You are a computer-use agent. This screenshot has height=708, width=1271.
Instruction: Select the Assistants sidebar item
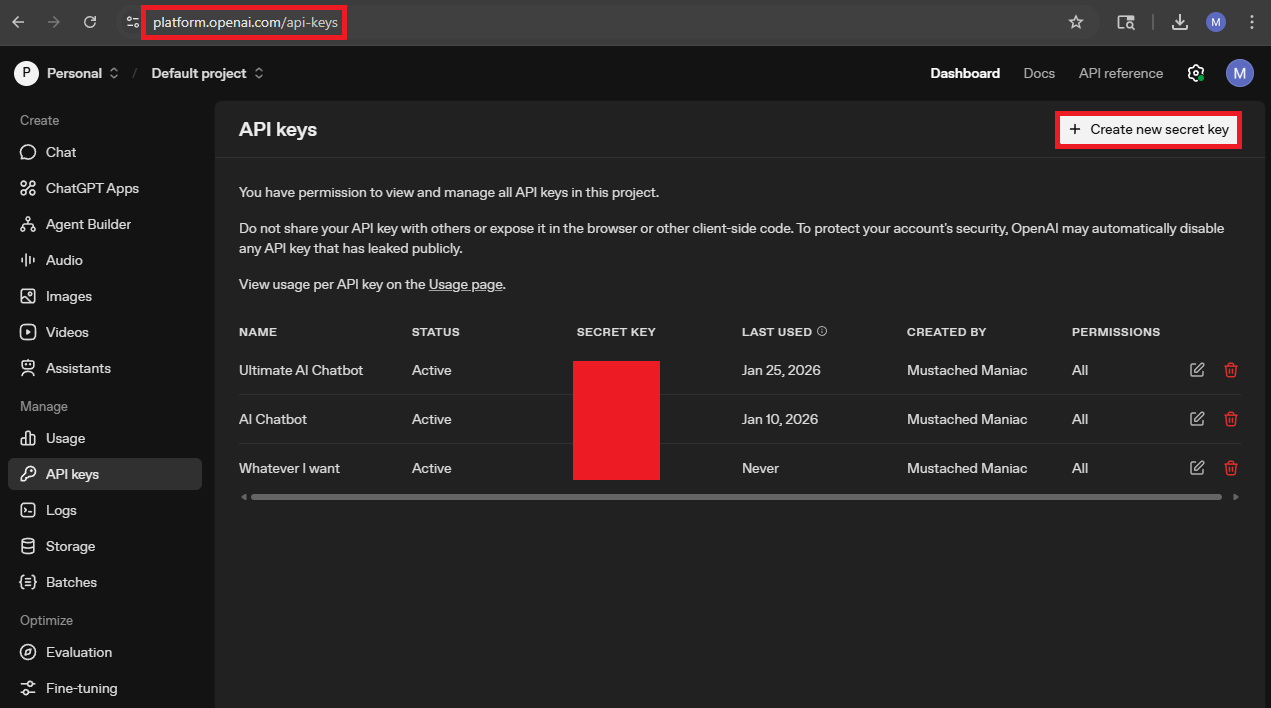click(78, 368)
